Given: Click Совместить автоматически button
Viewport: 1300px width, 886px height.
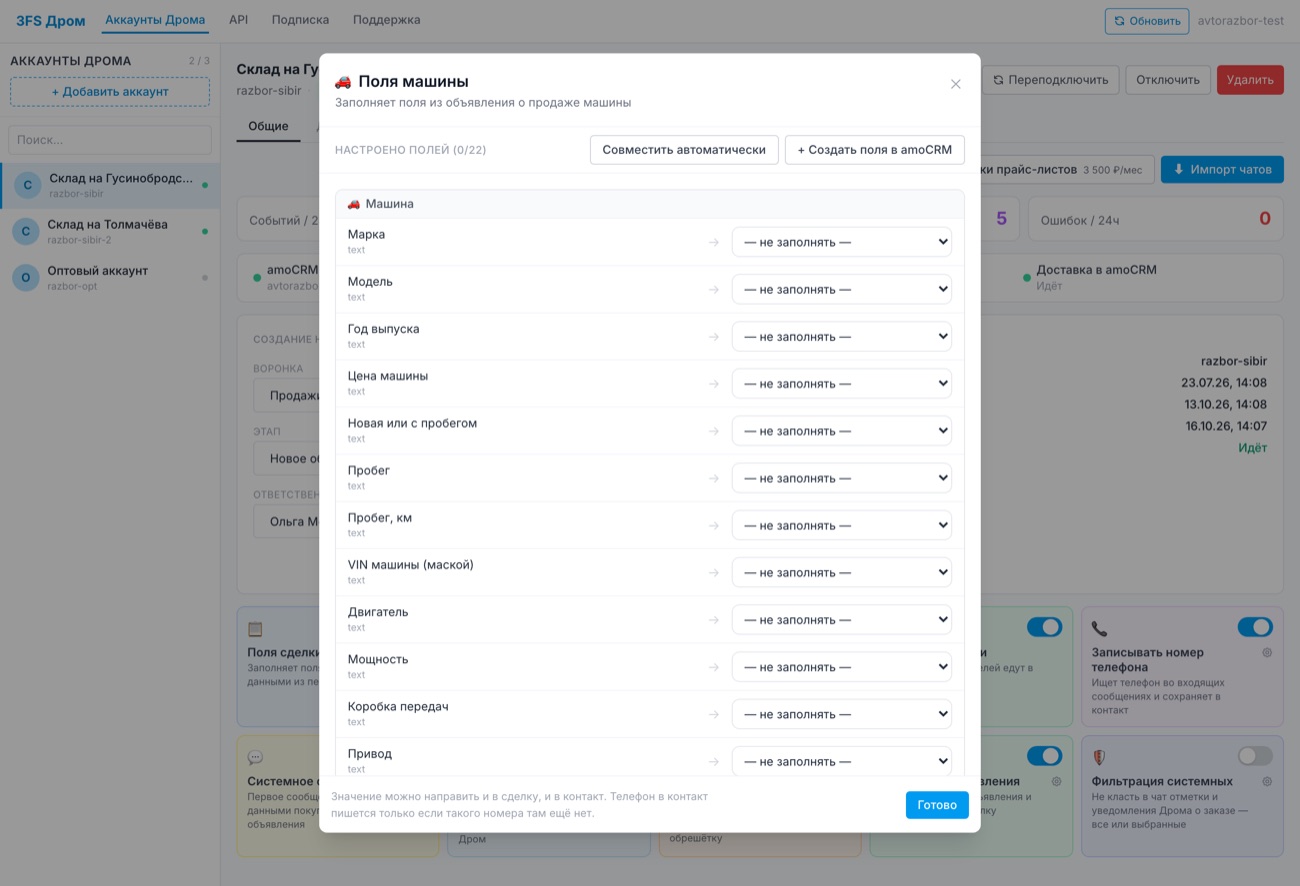Looking at the screenshot, I should coord(684,150).
